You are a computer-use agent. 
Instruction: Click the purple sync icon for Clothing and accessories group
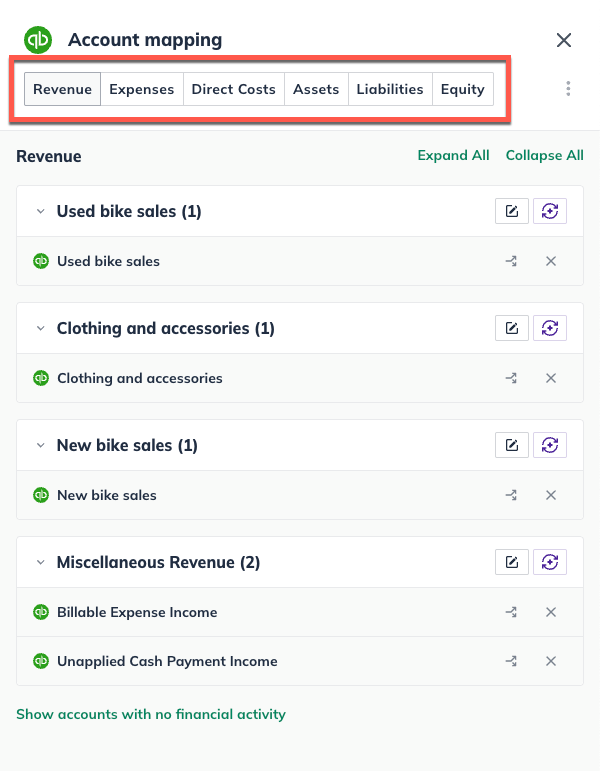coord(550,328)
